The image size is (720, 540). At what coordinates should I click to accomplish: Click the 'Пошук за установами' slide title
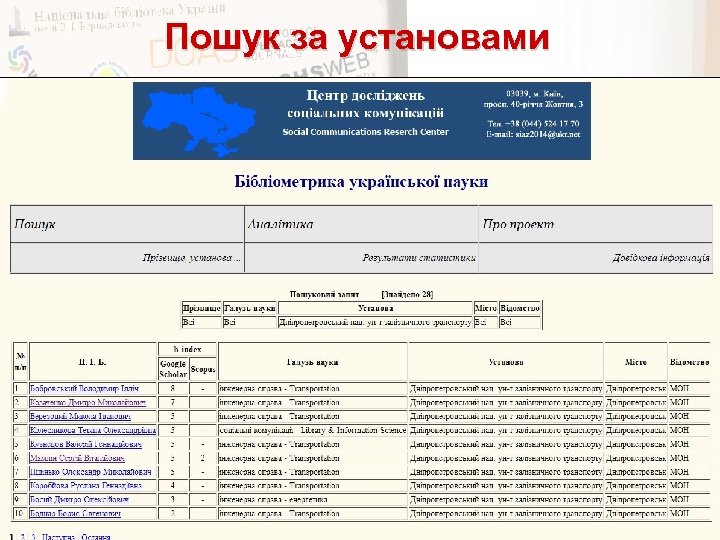tap(357, 37)
